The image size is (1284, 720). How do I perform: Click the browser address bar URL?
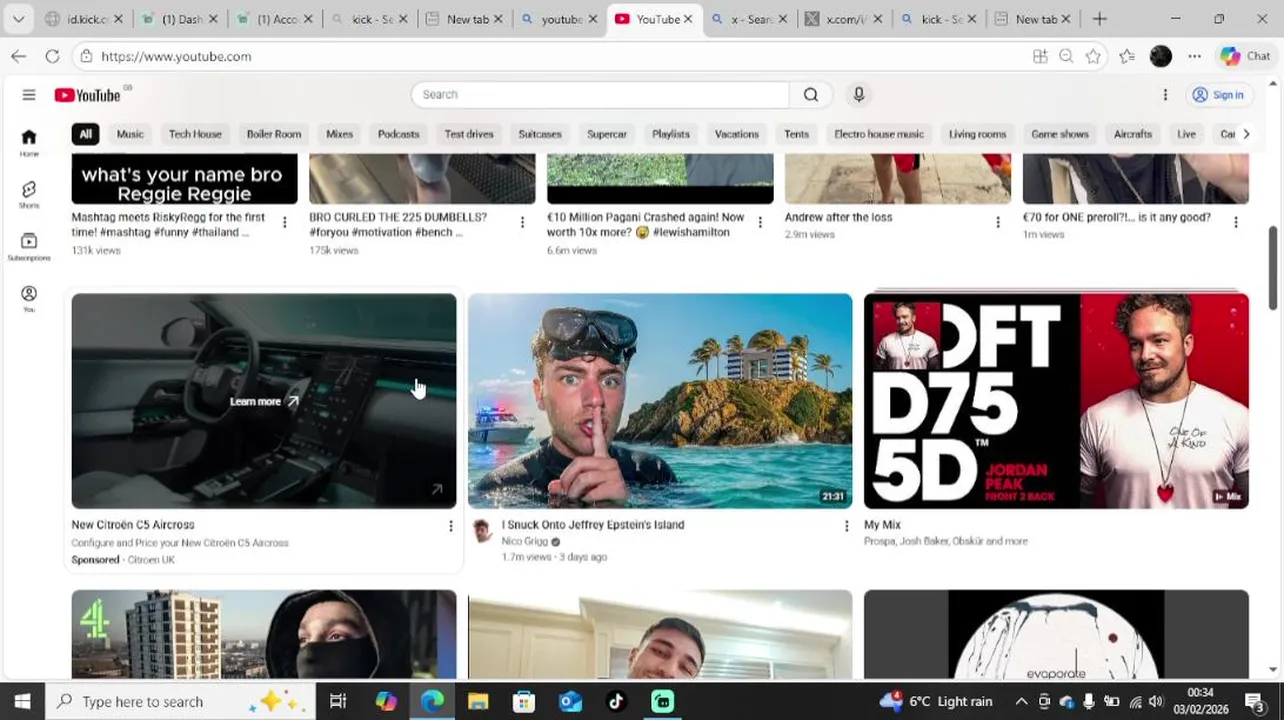pos(176,57)
